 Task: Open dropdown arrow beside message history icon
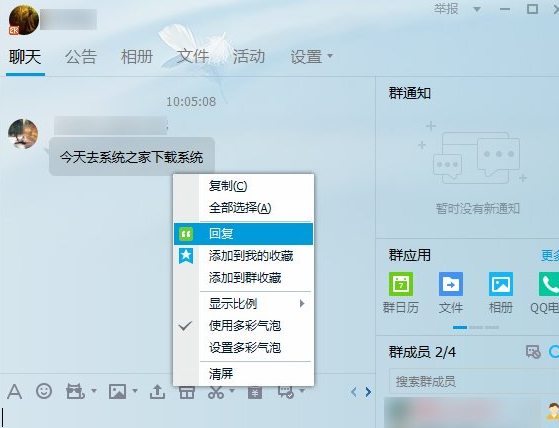[302, 391]
